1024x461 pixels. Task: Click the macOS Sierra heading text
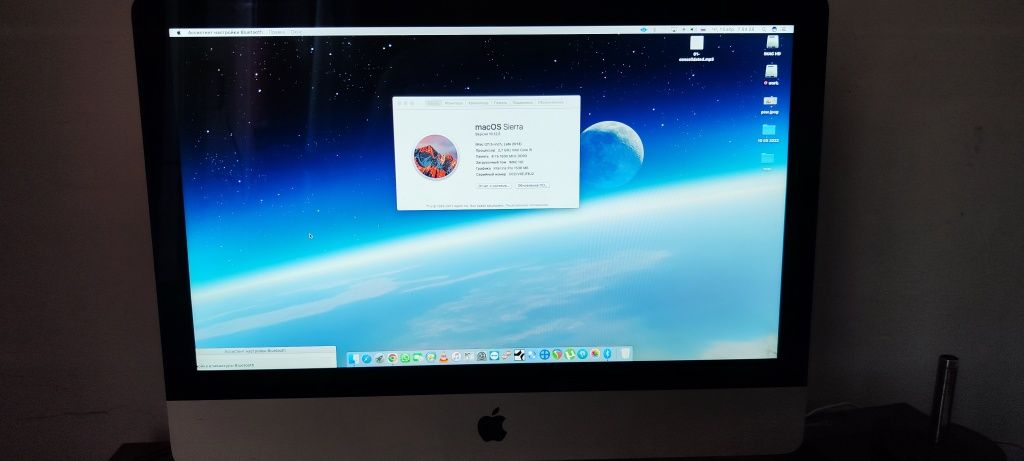pyautogui.click(x=499, y=127)
